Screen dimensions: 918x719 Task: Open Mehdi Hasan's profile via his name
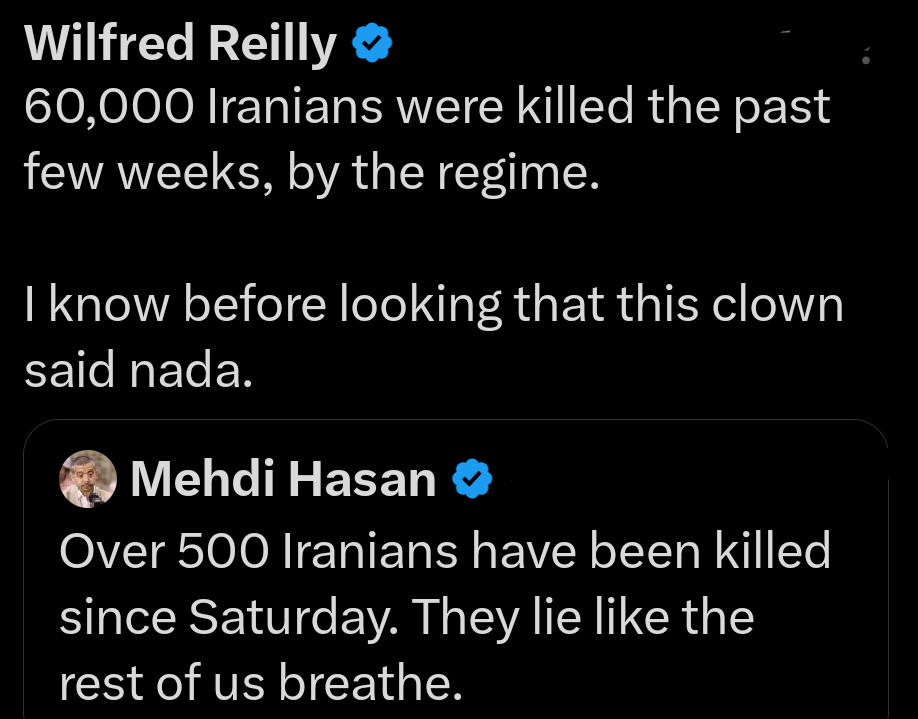coord(283,480)
